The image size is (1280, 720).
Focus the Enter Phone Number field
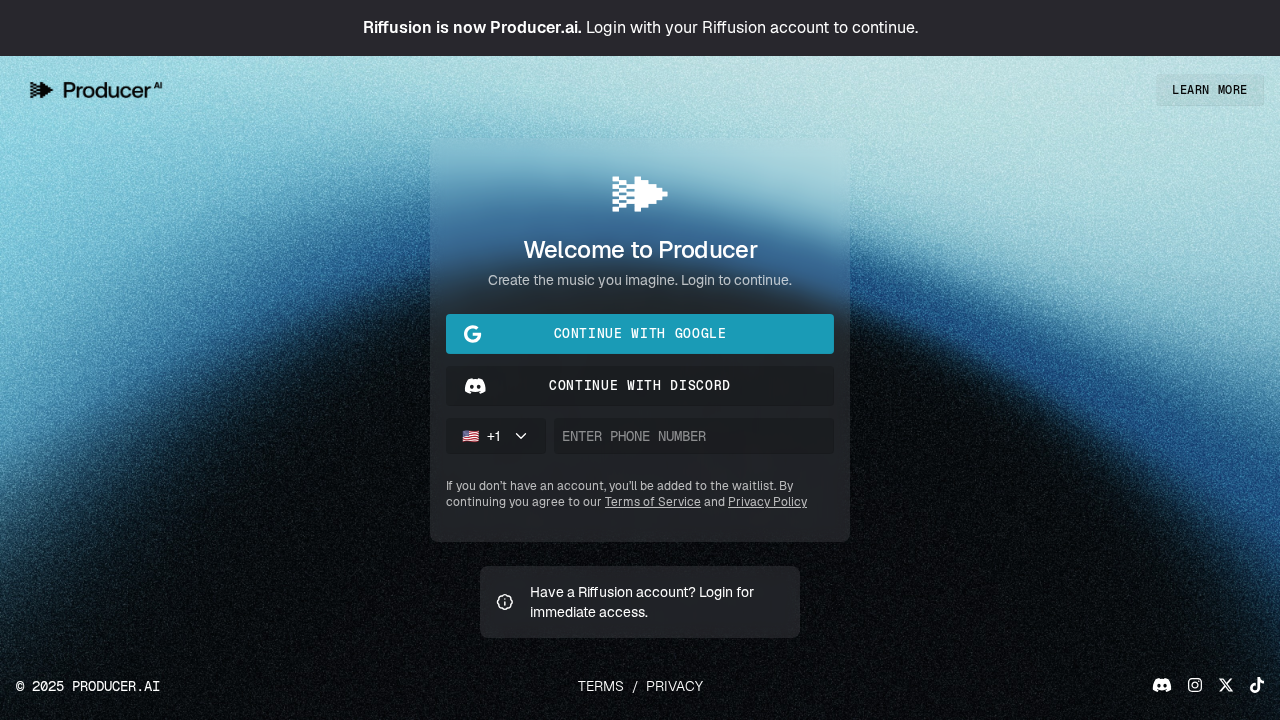[x=694, y=436]
